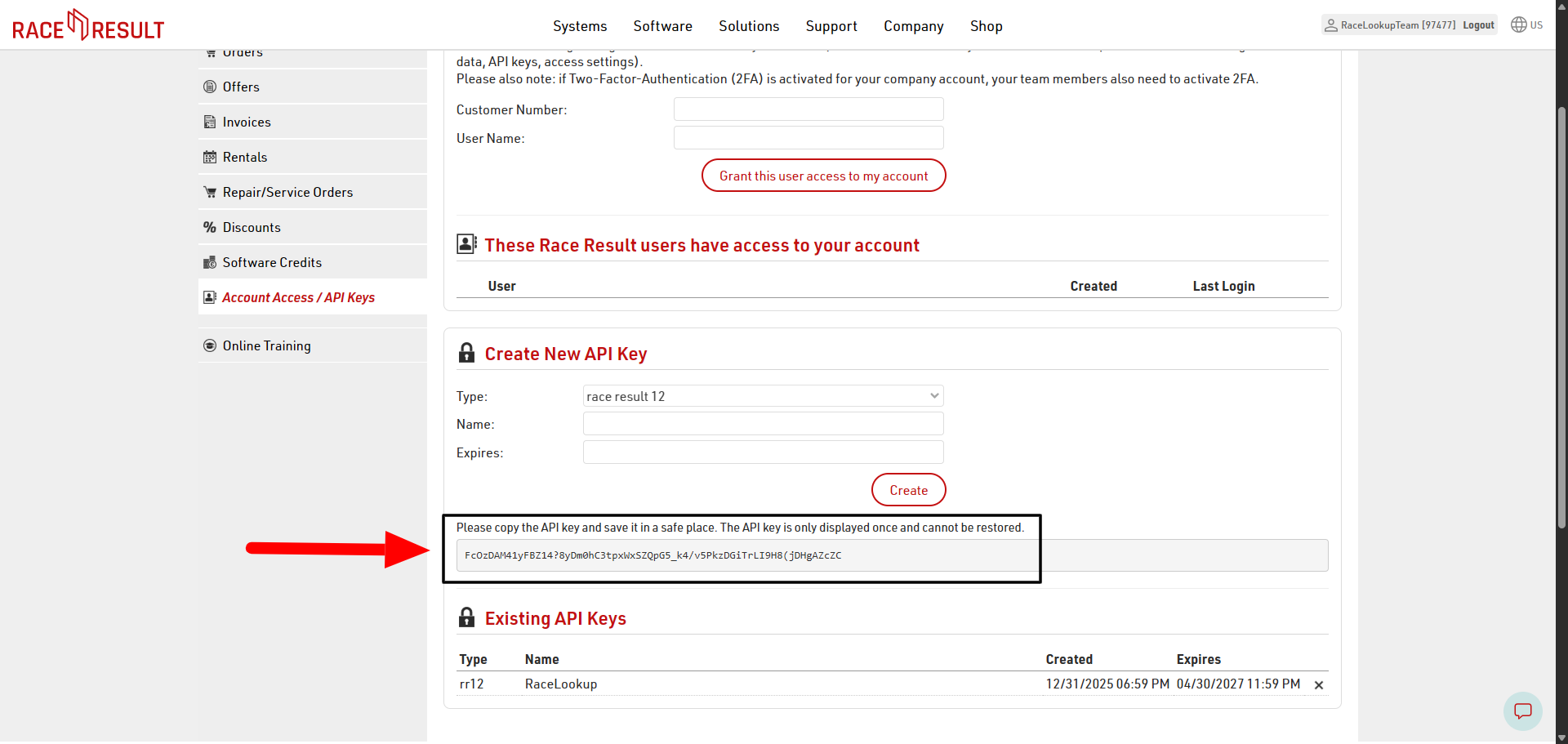Click Grant this user access button
Viewport: 1568px width, 744px height.
coord(823,176)
